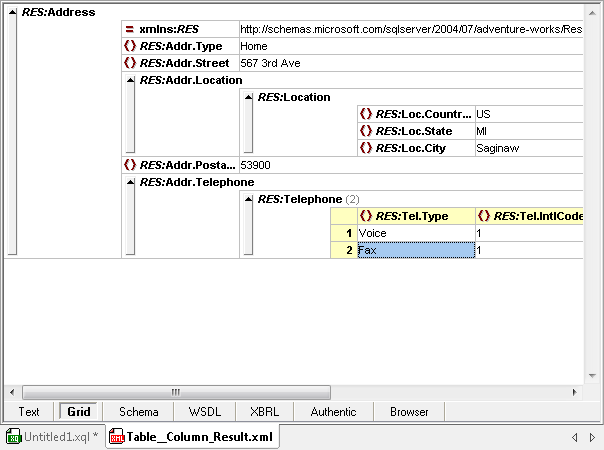Click the RES:Loc.Countr... element icon
The width and height of the screenshot is (604, 450).
[366, 114]
